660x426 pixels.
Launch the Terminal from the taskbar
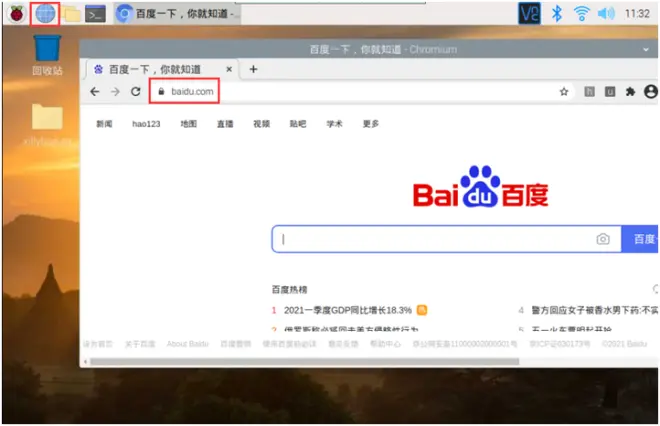pyautogui.click(x=96, y=14)
